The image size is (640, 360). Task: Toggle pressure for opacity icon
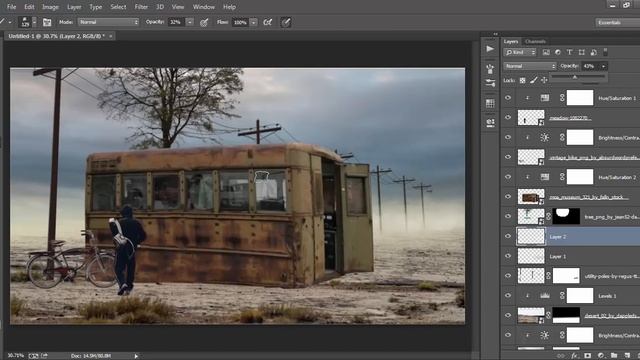click(x=204, y=22)
